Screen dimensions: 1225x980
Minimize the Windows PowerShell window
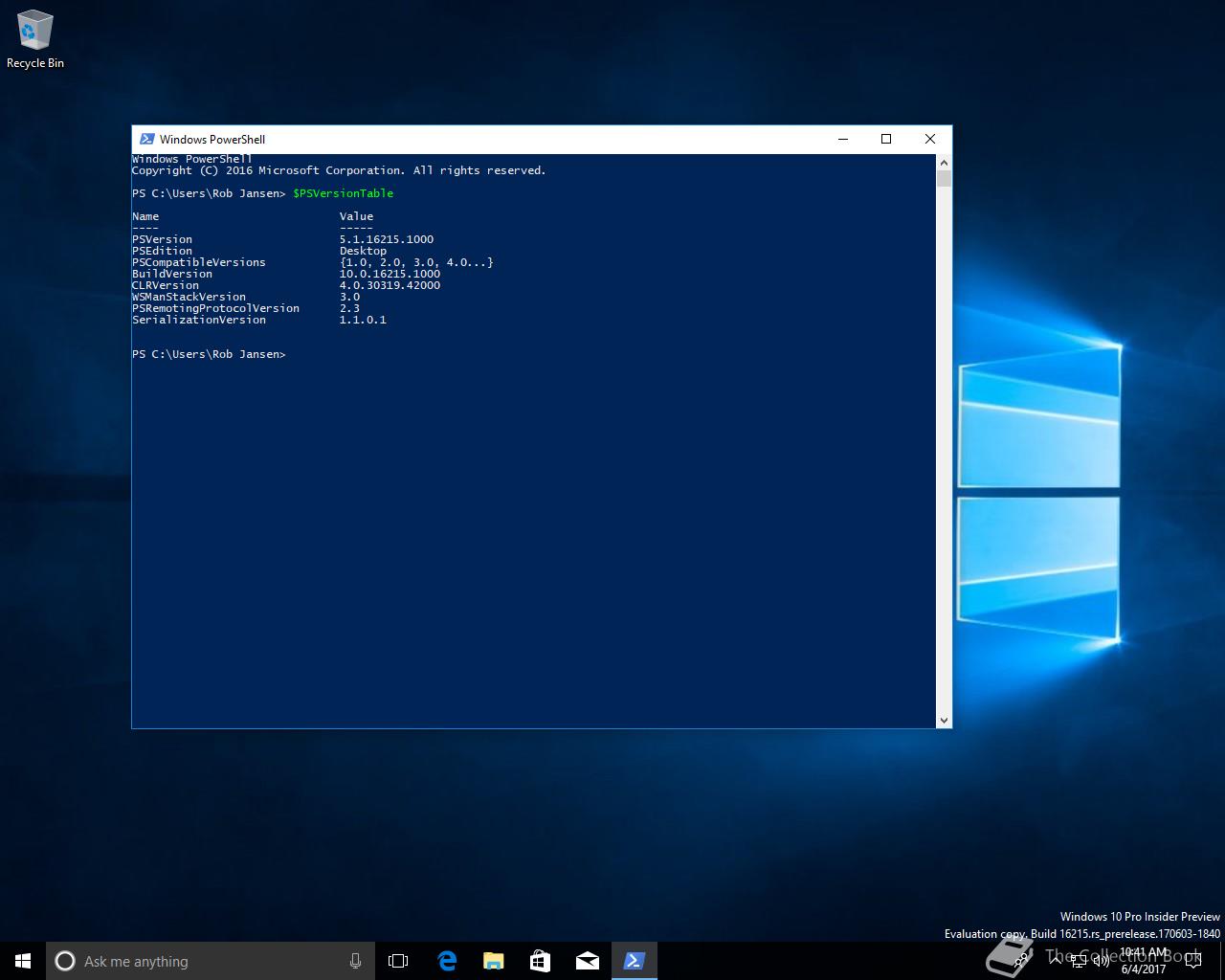843,139
